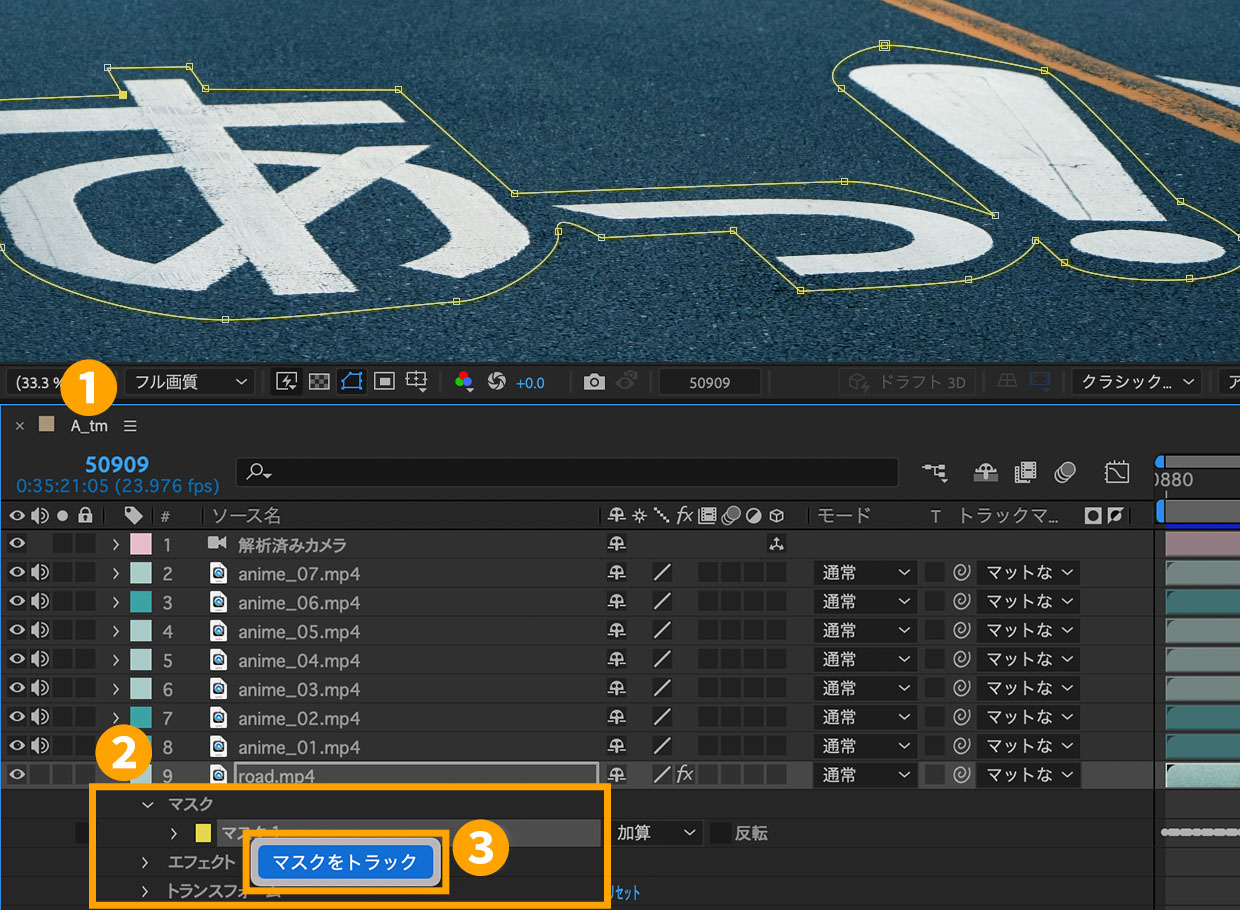Click the label tag column icon
Image resolution: width=1240 pixels, height=910 pixels.
coord(134,515)
